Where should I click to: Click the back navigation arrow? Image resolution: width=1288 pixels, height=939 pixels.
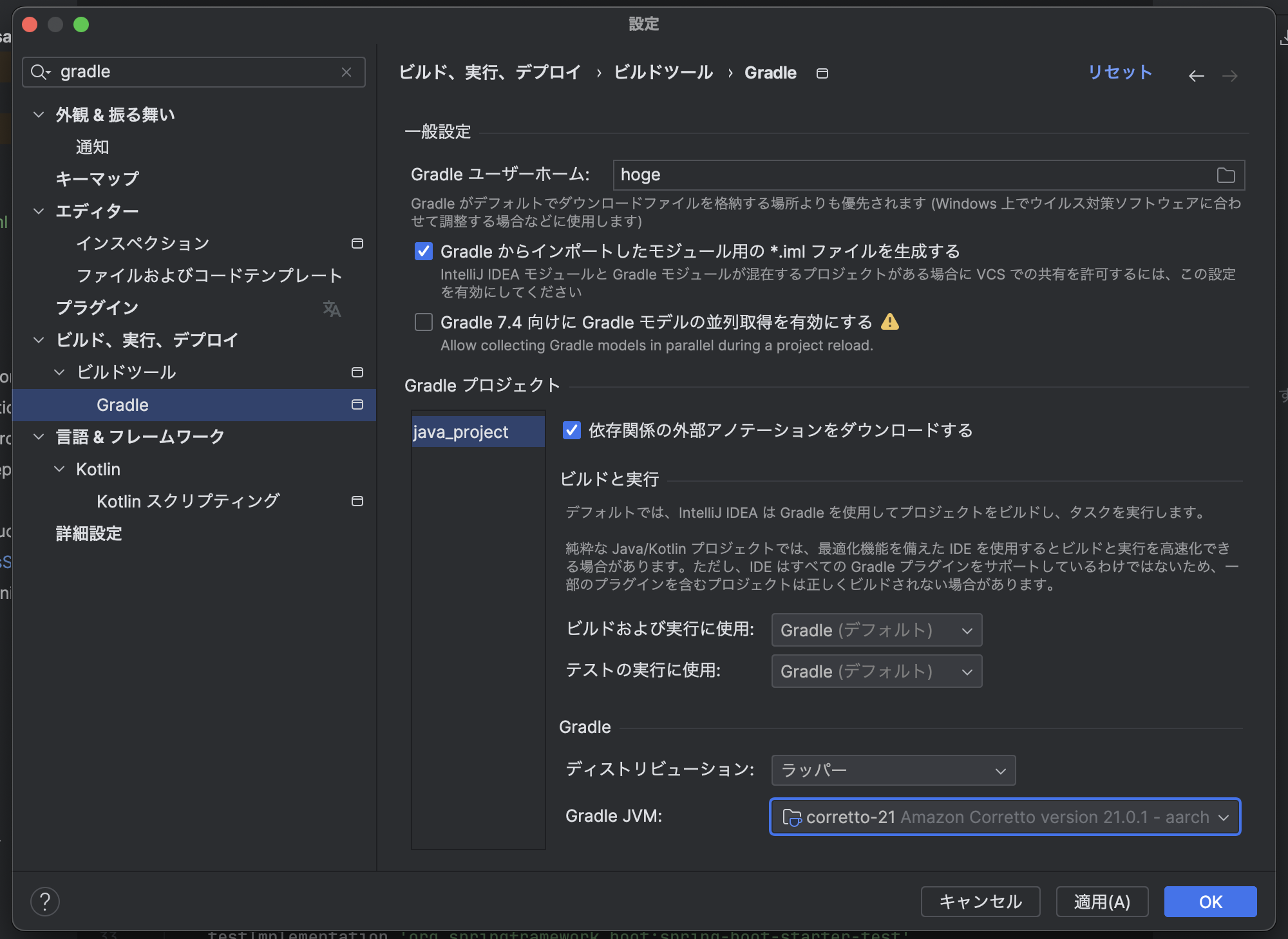(x=1197, y=75)
